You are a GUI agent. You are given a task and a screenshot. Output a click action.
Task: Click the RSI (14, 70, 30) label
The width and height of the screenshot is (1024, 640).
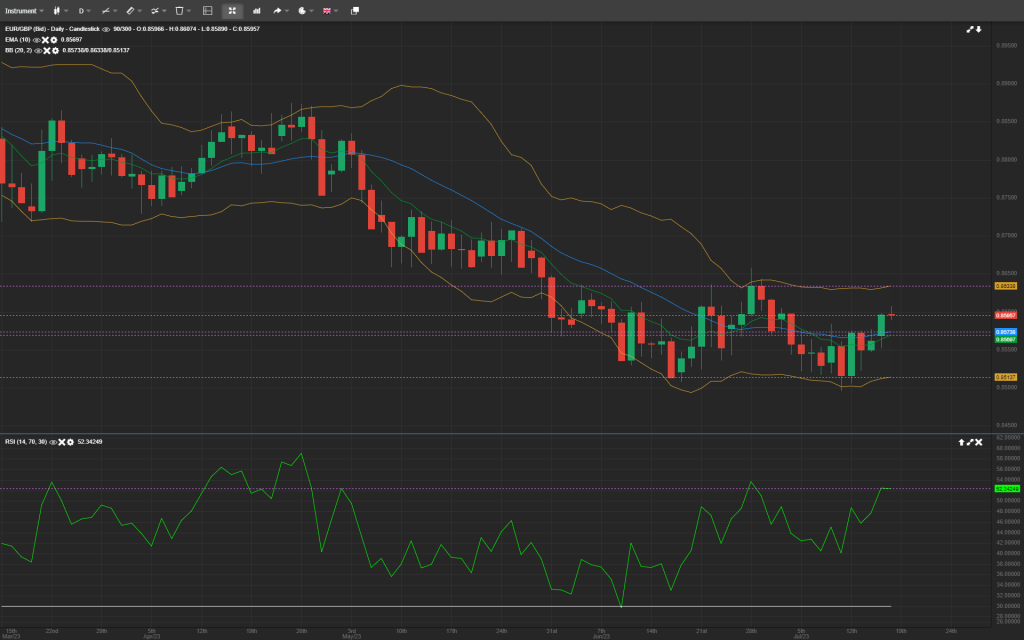point(26,442)
